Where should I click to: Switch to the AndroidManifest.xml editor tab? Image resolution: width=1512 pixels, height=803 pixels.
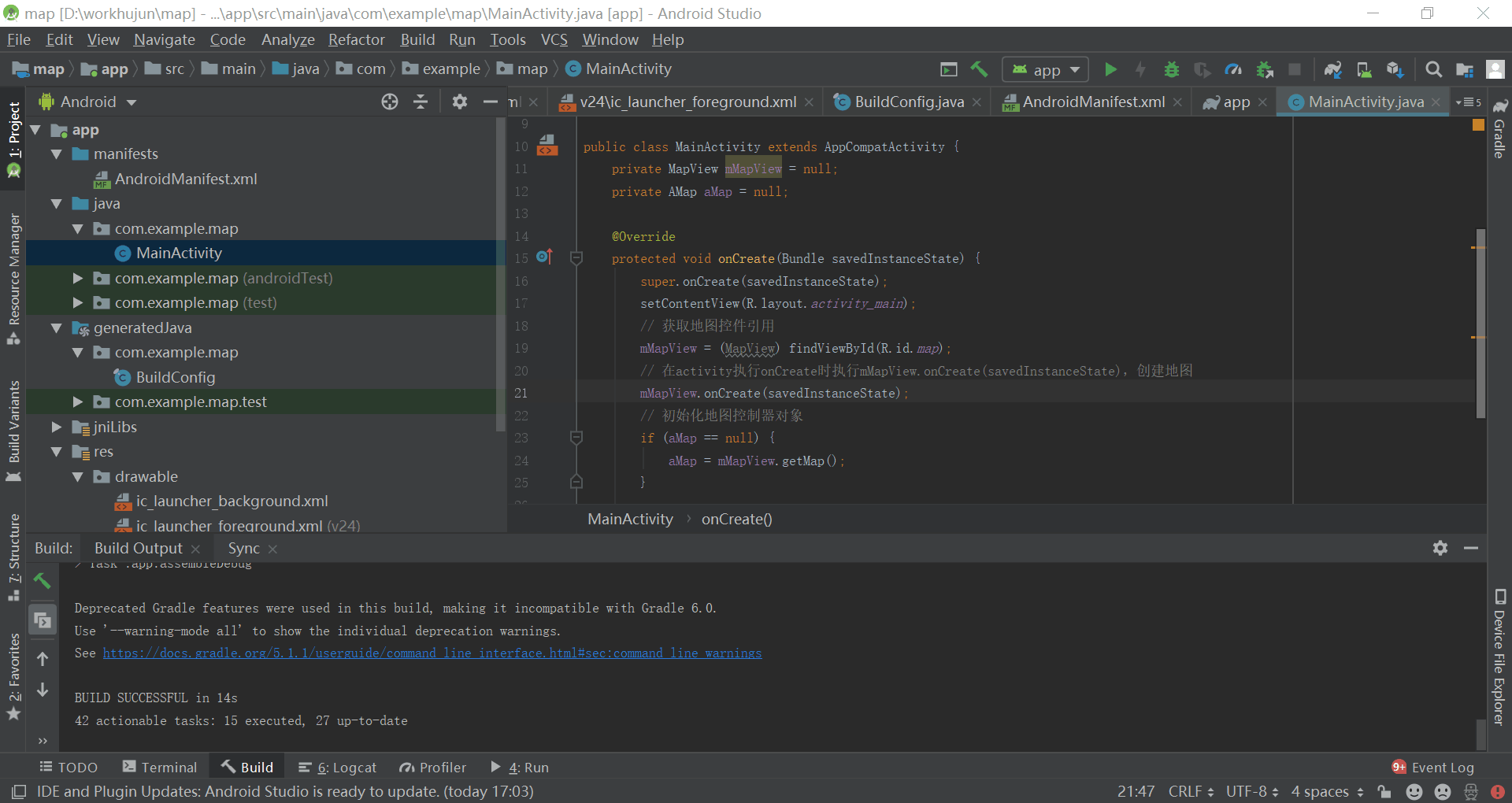1093,102
